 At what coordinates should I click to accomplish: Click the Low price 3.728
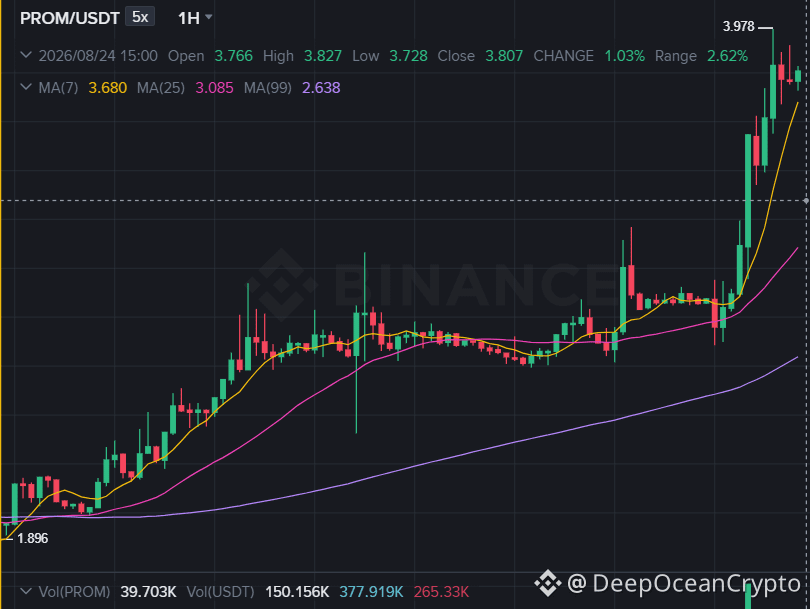pyautogui.click(x=408, y=56)
